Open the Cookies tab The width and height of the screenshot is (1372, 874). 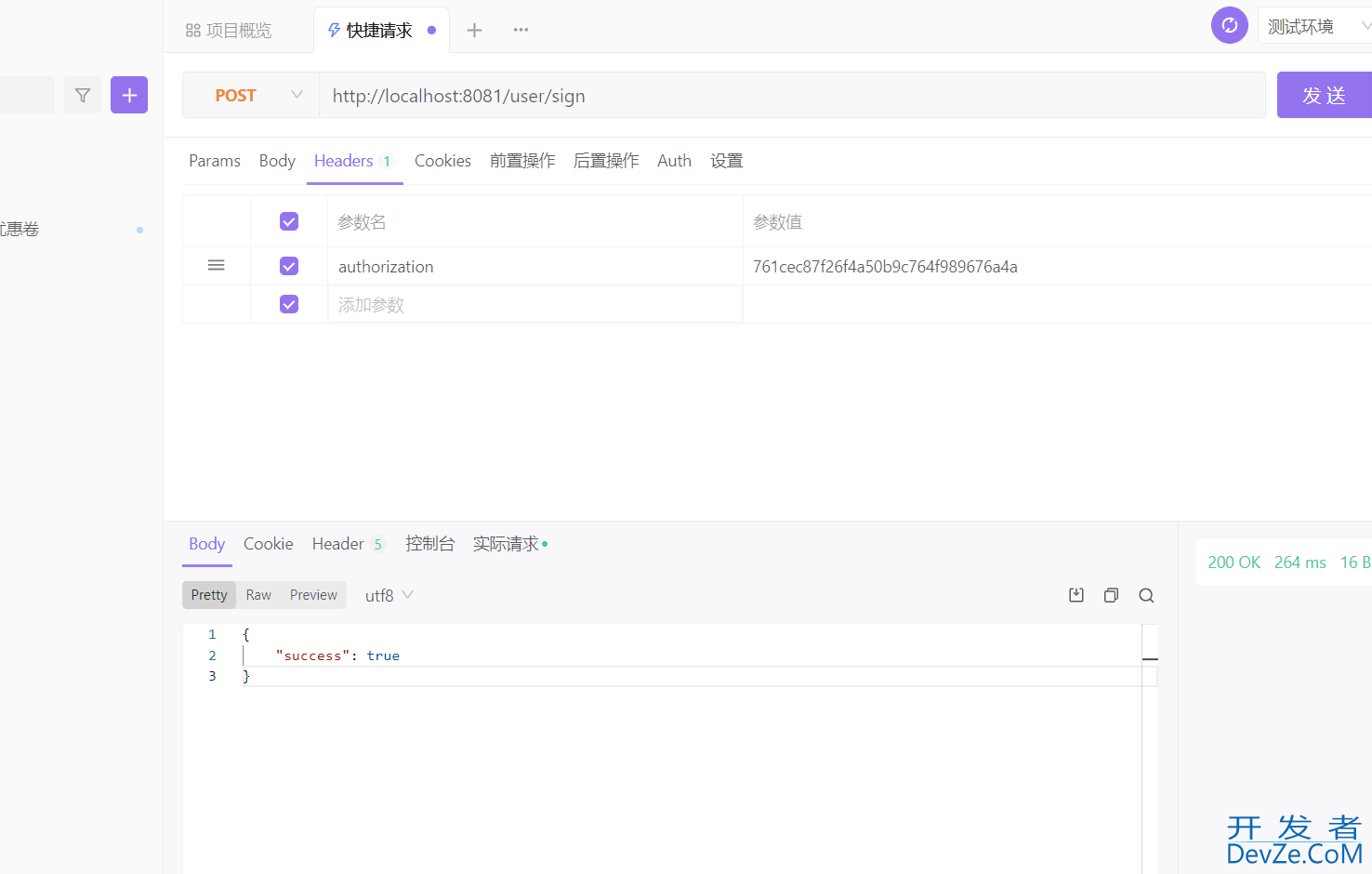click(442, 161)
